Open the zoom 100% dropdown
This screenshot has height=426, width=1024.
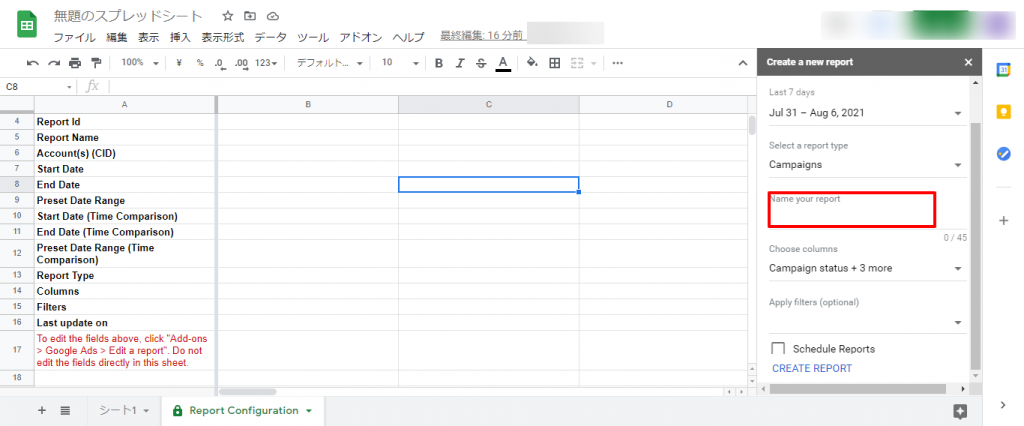(x=140, y=63)
